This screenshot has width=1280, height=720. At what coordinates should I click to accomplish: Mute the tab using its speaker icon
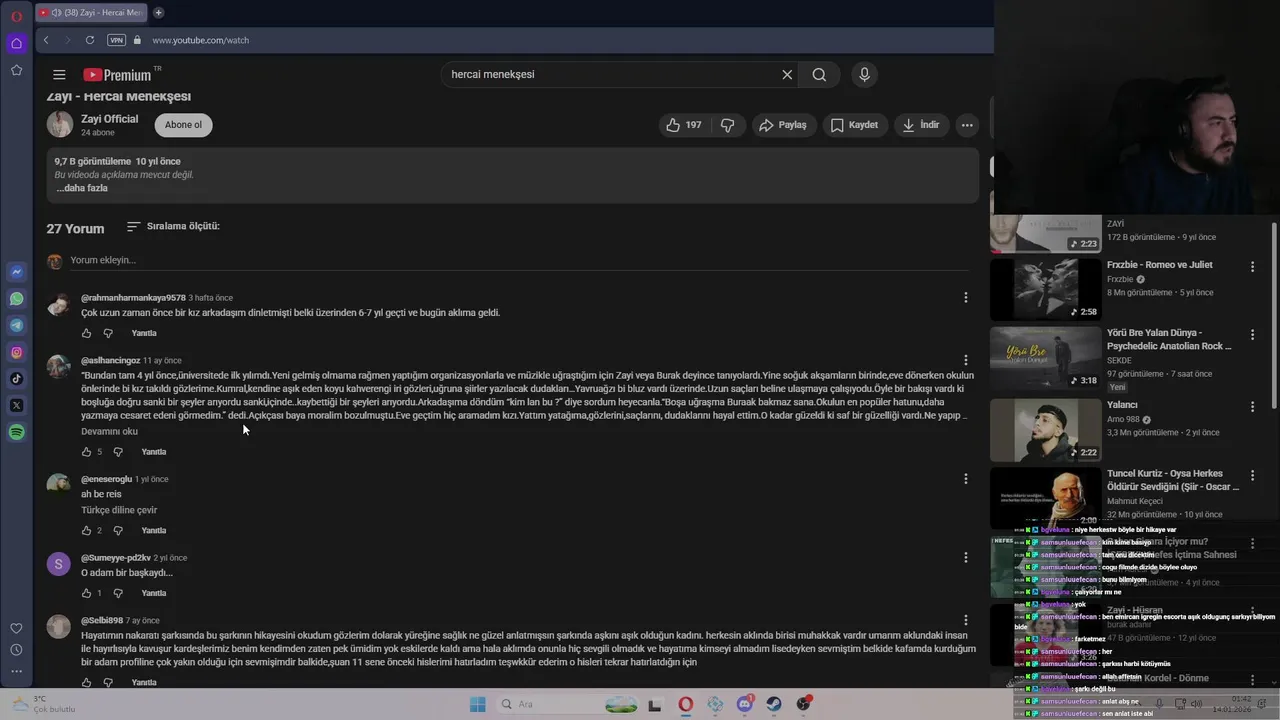point(56,13)
